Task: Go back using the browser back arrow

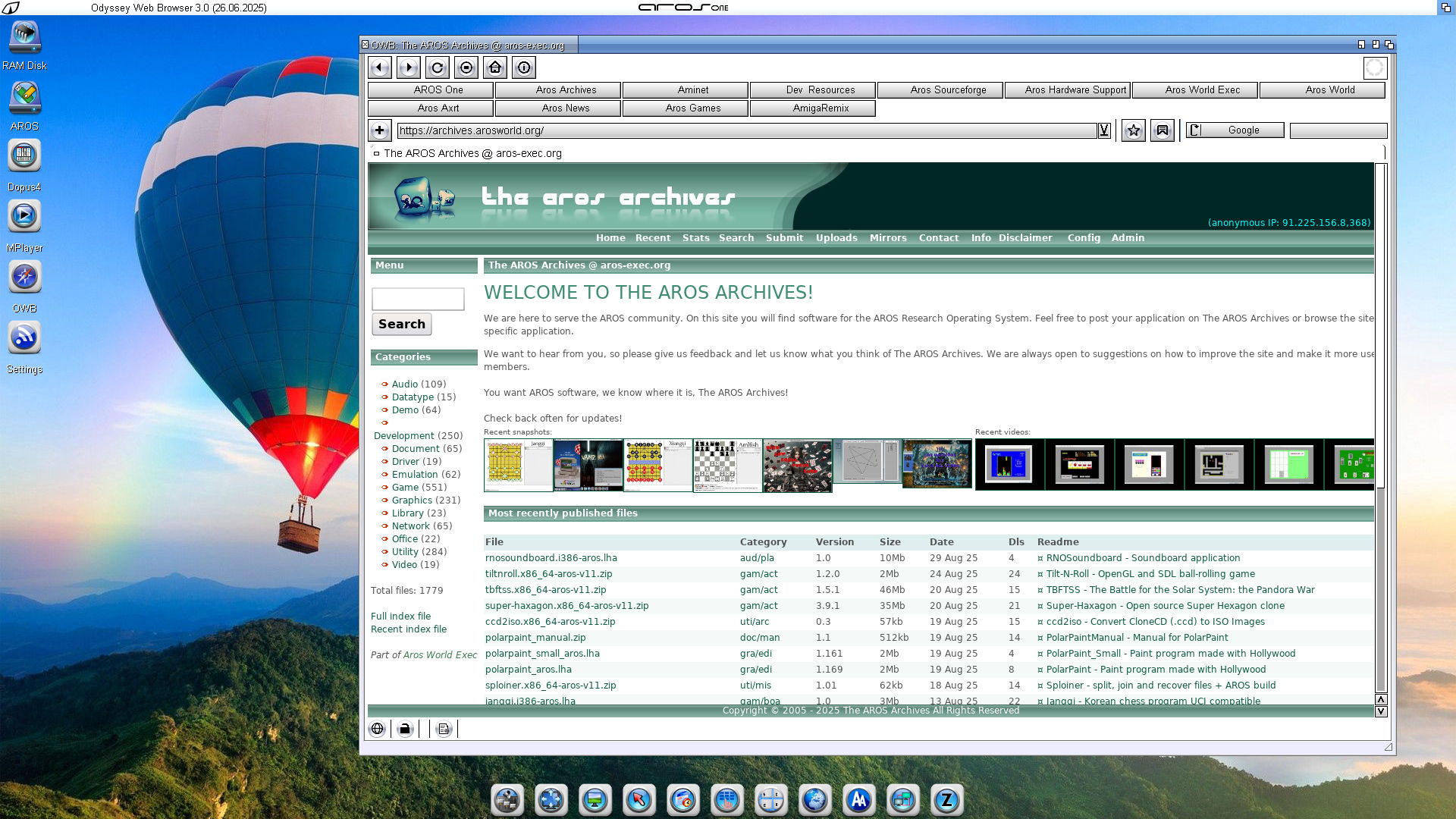Action: click(x=380, y=67)
